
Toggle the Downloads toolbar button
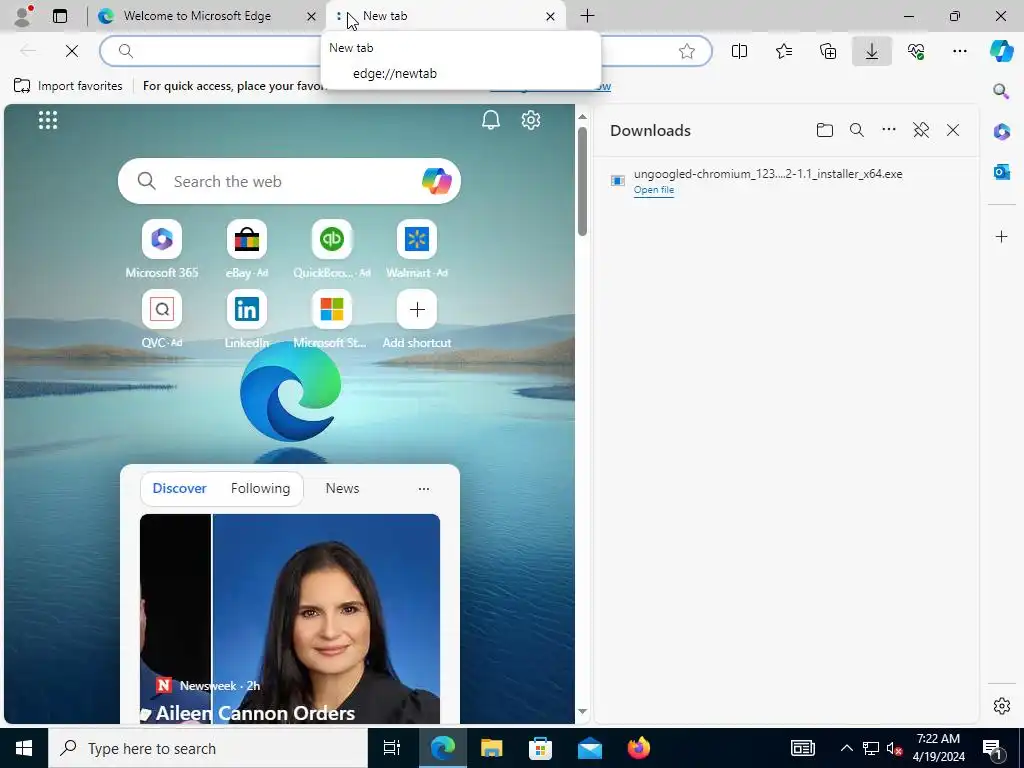(872, 51)
